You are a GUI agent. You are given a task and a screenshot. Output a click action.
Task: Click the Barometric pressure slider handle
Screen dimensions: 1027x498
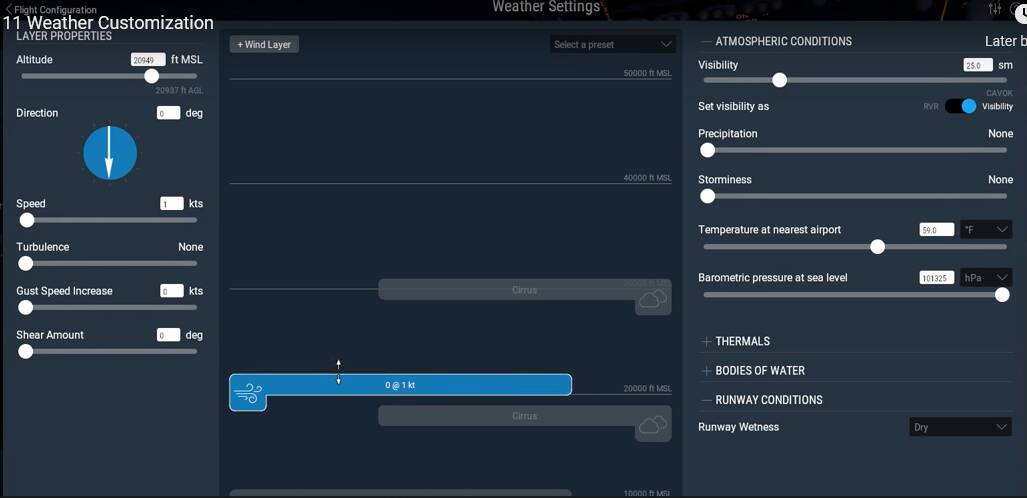(1002, 295)
